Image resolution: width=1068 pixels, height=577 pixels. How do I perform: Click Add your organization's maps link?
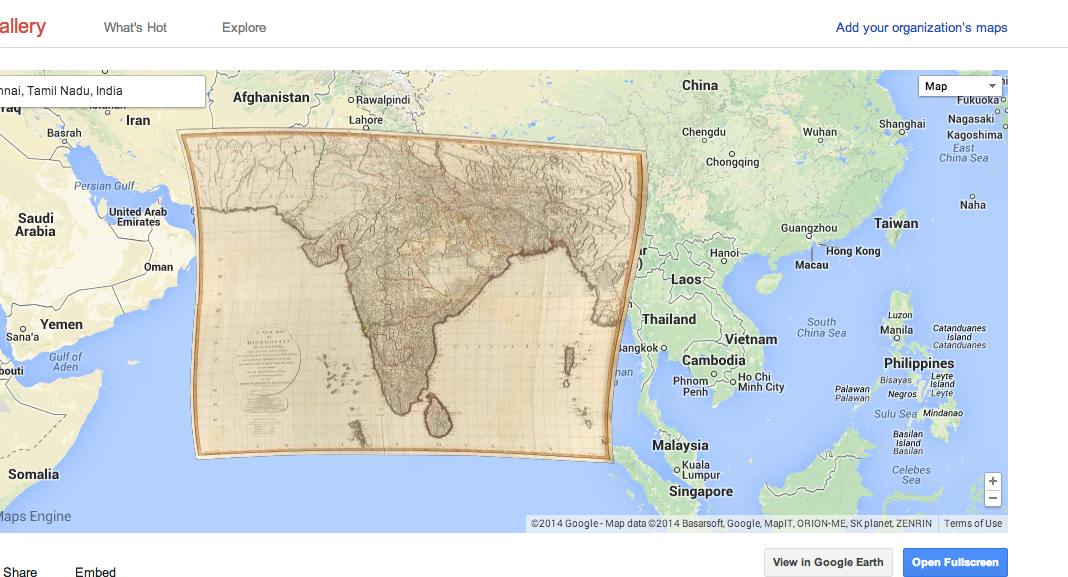point(921,27)
